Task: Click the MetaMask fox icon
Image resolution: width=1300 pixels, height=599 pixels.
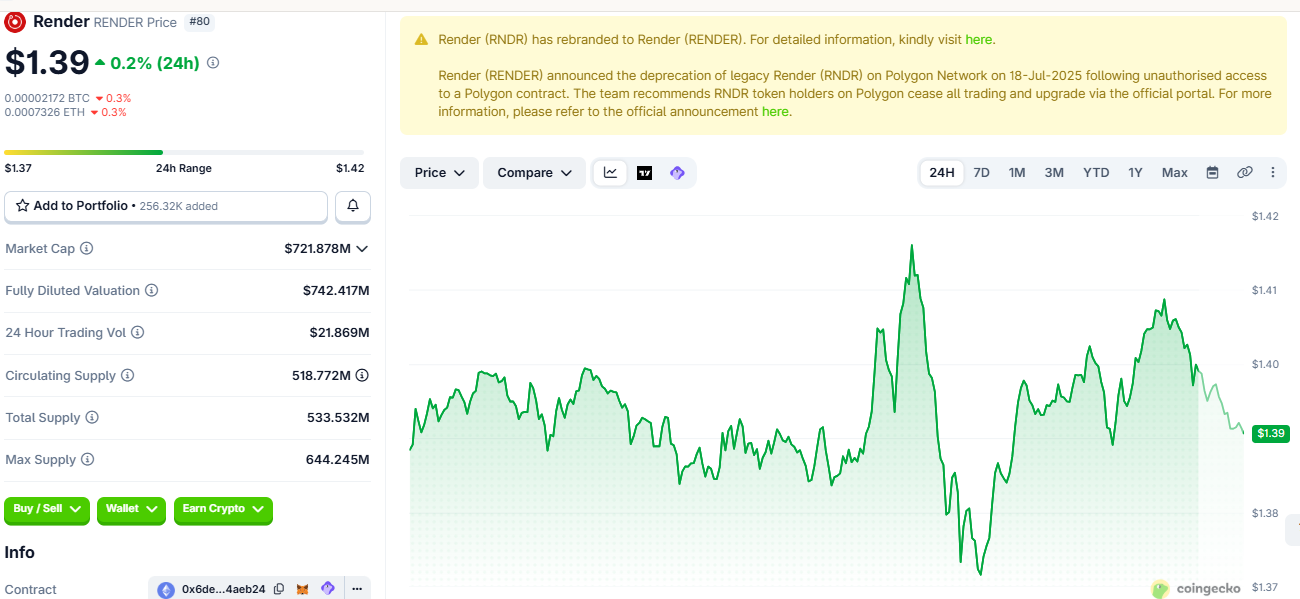Action: [x=303, y=590]
